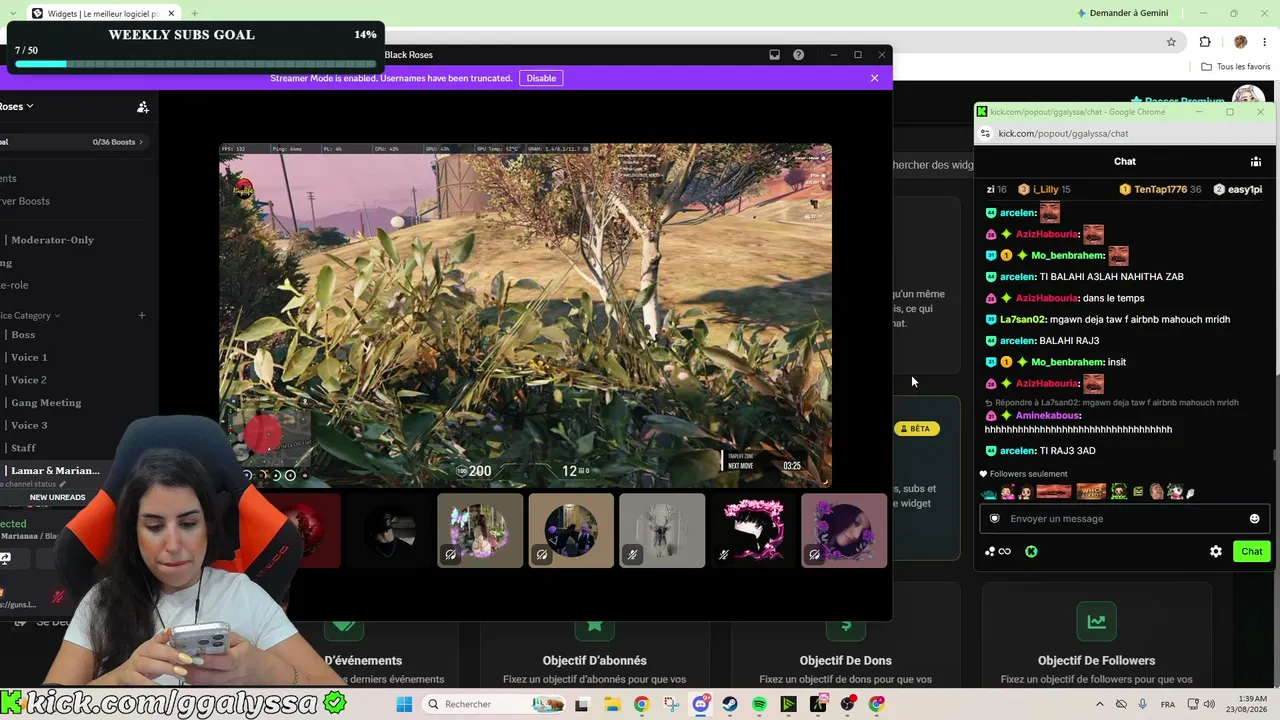Open the channel points icon in Kick chat
1280x720 pixels.
[997, 551]
